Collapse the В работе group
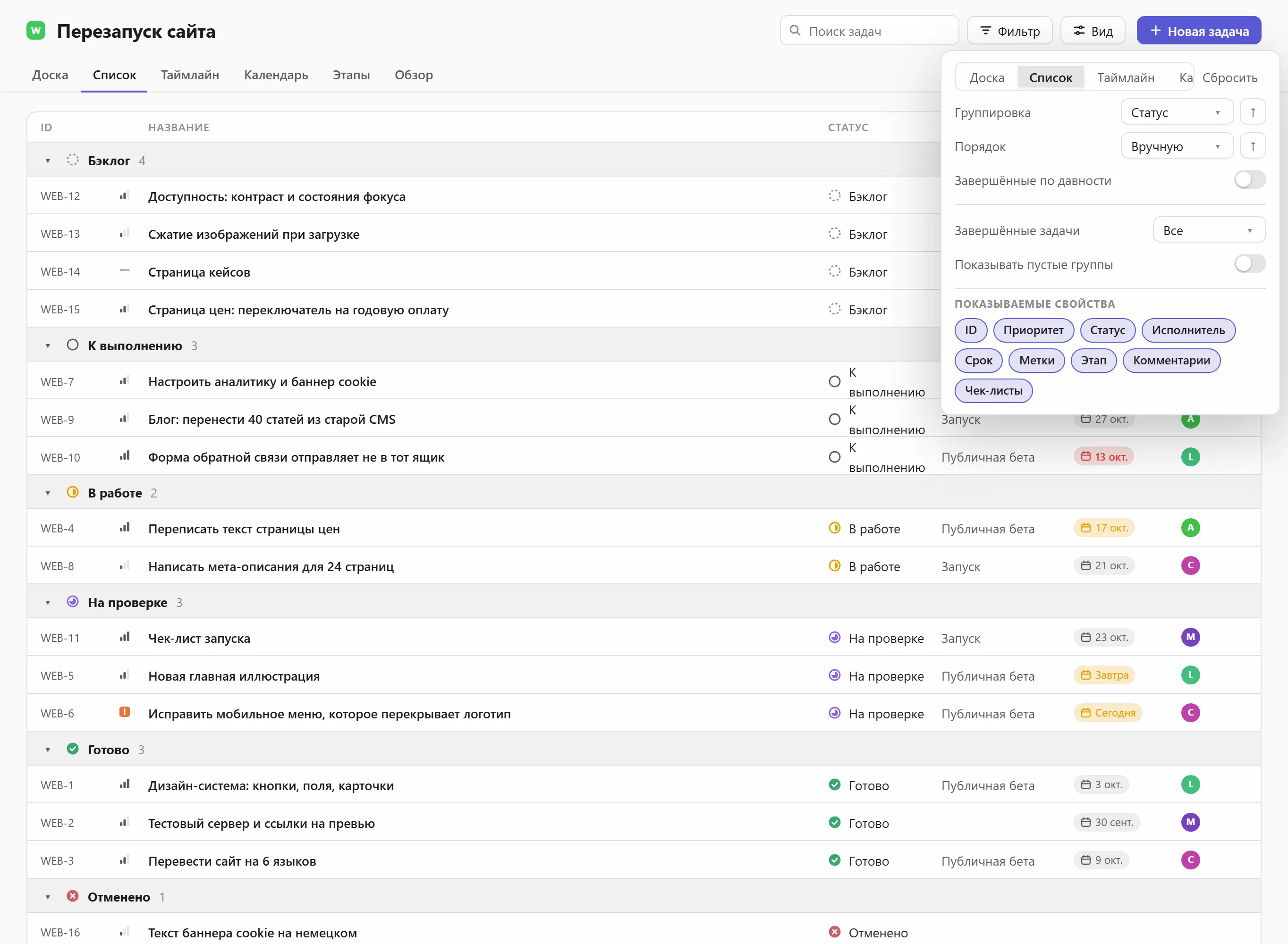The height and width of the screenshot is (944, 1288). pos(48,493)
